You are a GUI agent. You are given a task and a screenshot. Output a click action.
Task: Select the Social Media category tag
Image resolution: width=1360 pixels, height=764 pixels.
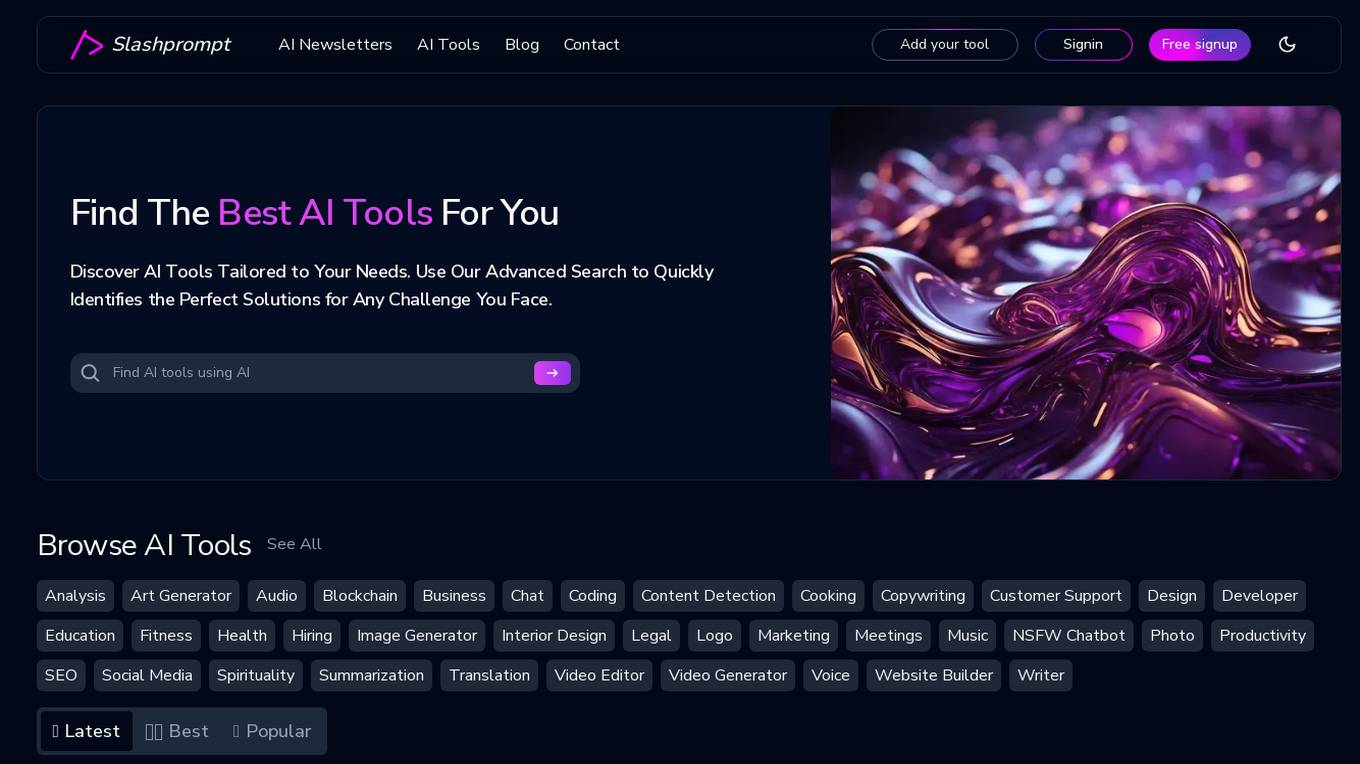[147, 676]
